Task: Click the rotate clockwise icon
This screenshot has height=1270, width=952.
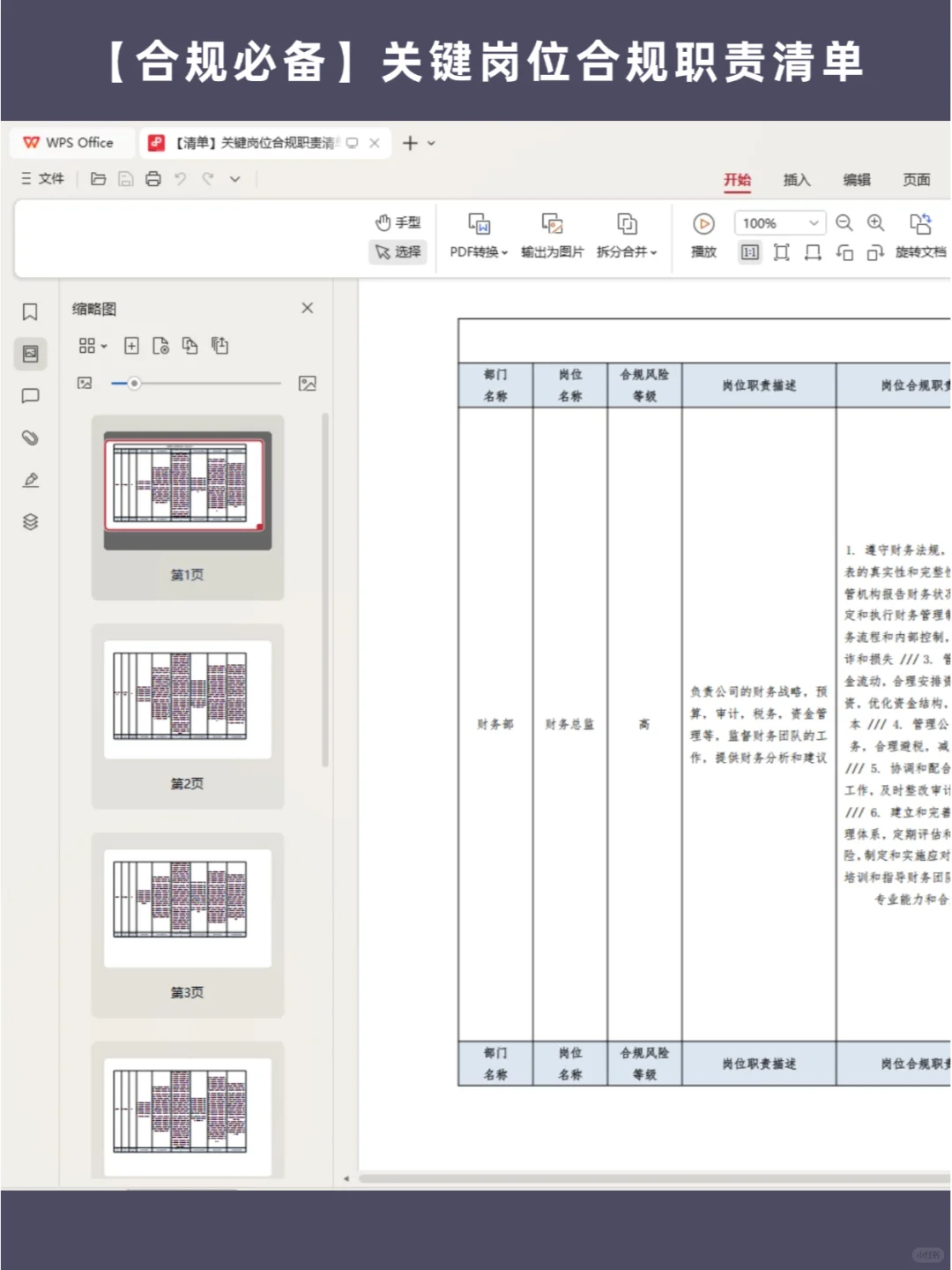Action: tap(875, 253)
